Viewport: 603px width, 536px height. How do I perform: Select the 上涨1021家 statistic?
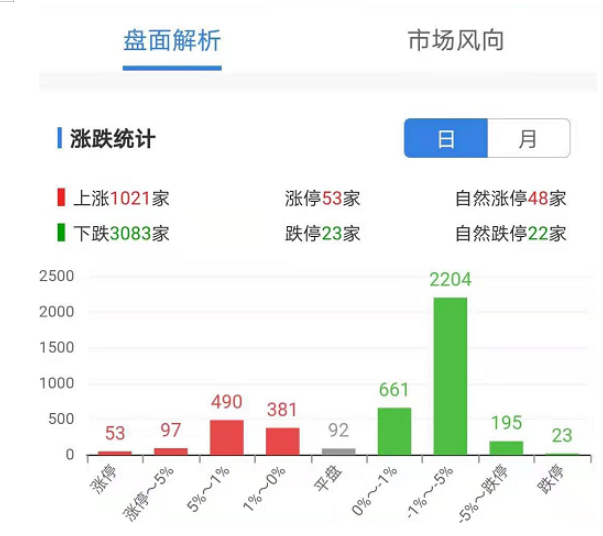tap(121, 198)
